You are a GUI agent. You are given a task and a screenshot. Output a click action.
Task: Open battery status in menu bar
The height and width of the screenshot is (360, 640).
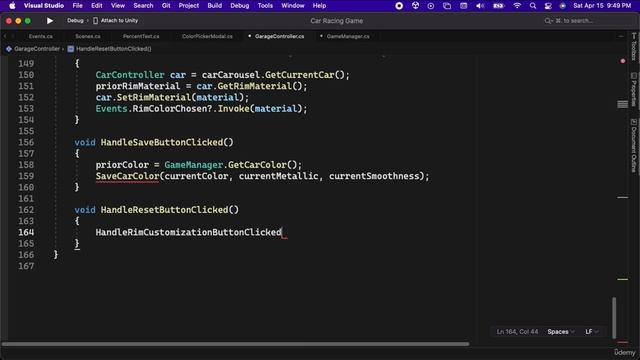pyautogui.click(x=498, y=6)
